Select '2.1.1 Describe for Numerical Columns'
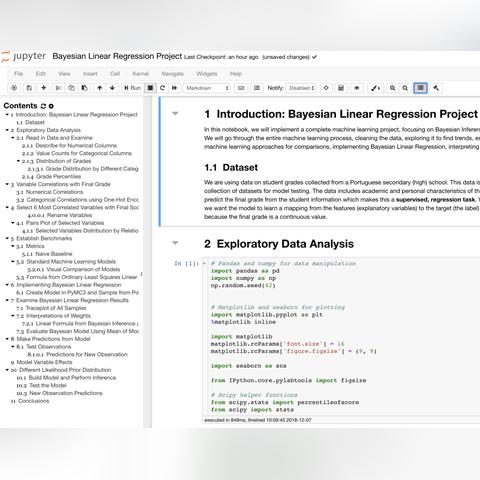The height and width of the screenshot is (480, 480). click(x=69, y=146)
